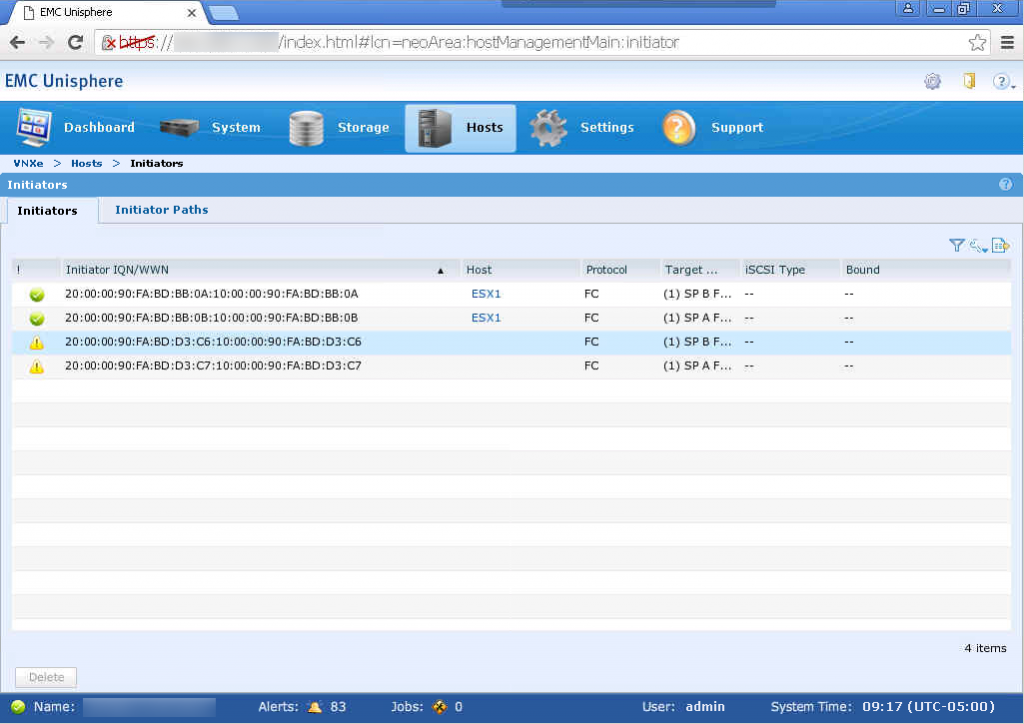Open first ESX1 host link

point(486,294)
